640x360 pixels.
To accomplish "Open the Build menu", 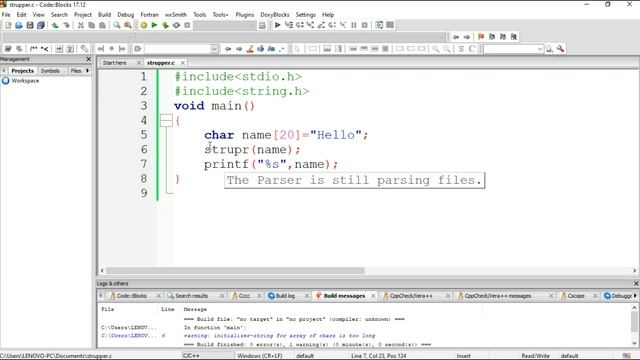I will pos(104,15).
